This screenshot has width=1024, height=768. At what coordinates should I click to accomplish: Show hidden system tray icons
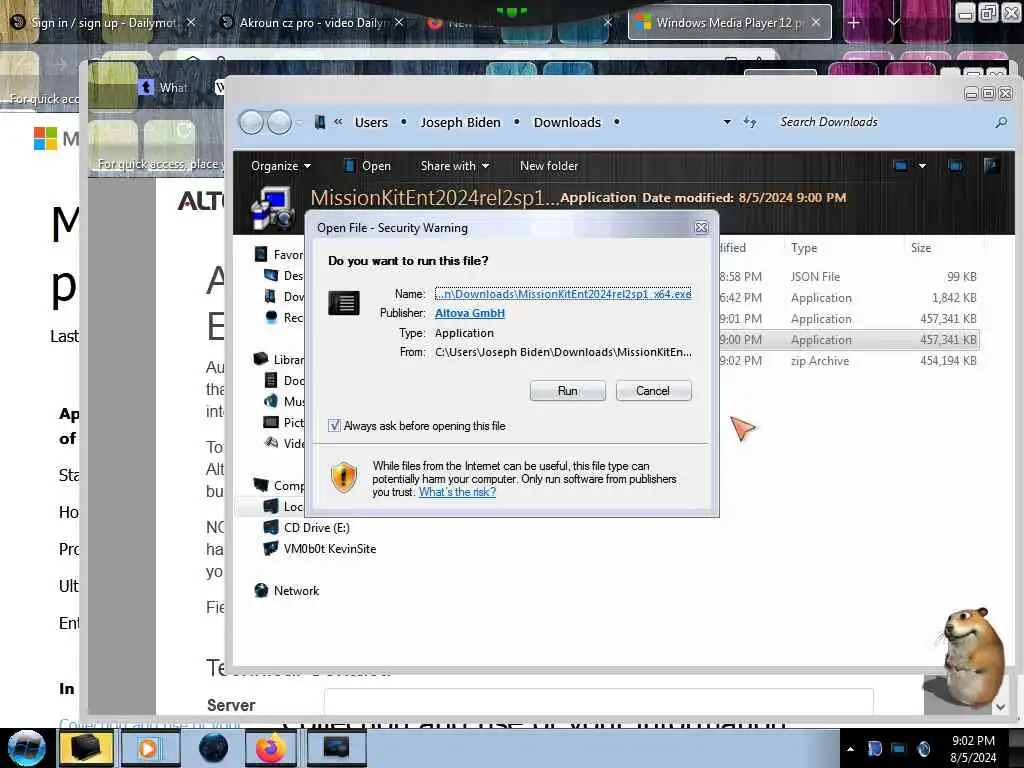[x=850, y=749]
